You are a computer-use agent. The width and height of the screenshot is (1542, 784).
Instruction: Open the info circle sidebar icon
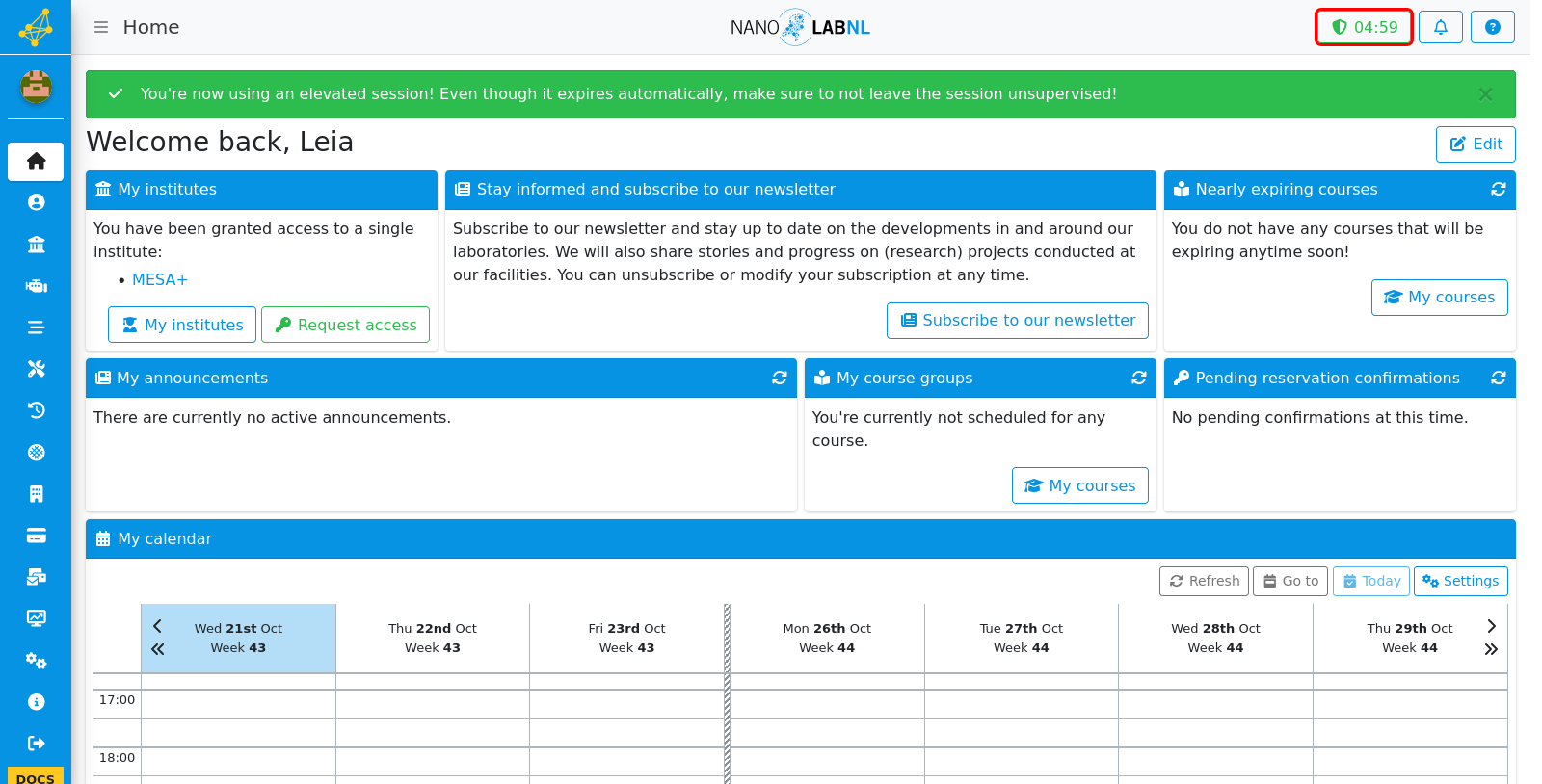(x=36, y=702)
